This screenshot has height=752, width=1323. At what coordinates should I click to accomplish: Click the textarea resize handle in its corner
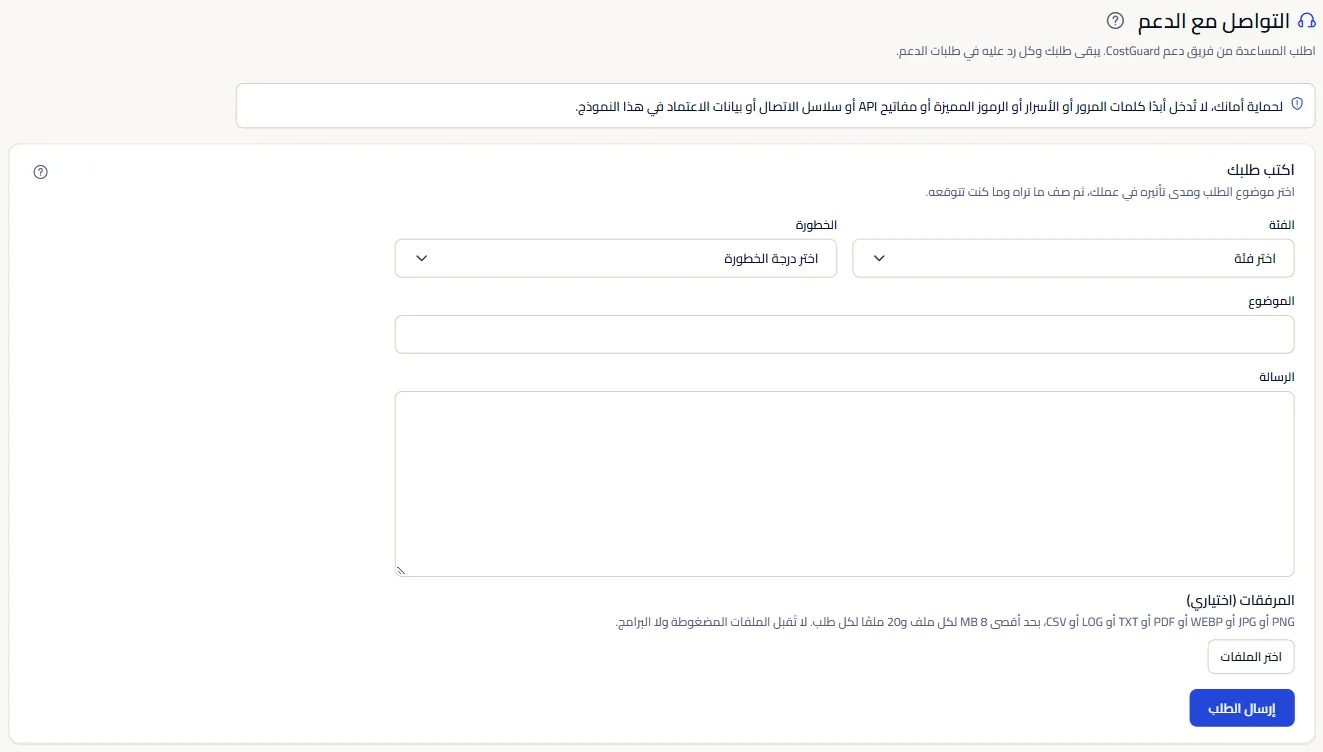point(401,571)
